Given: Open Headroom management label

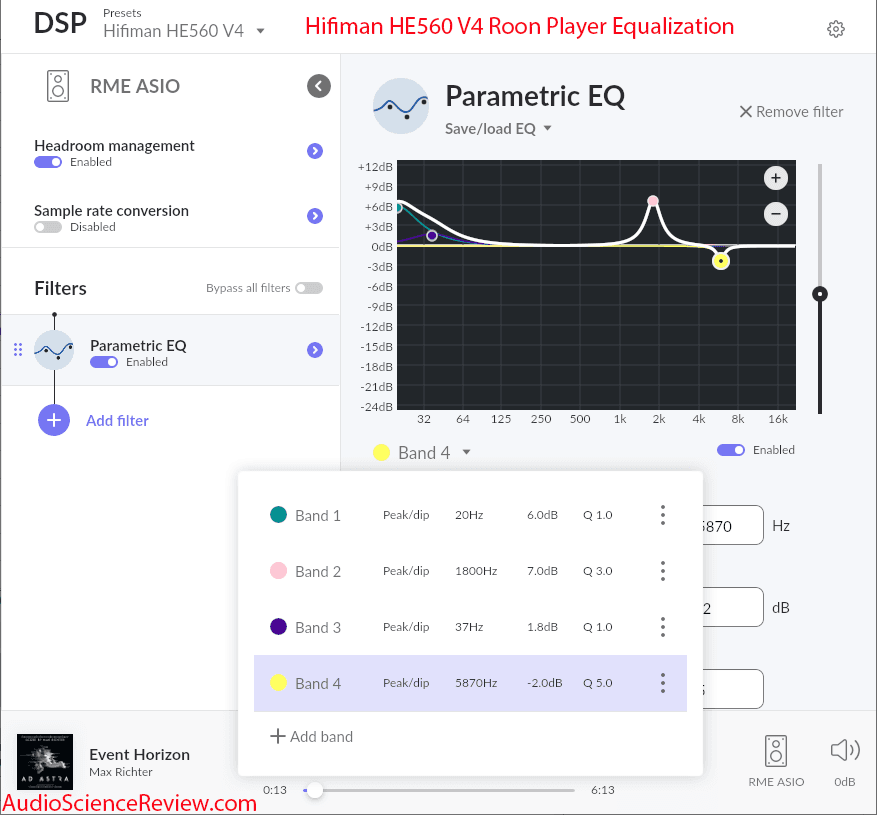Looking at the screenshot, I should coord(114,146).
